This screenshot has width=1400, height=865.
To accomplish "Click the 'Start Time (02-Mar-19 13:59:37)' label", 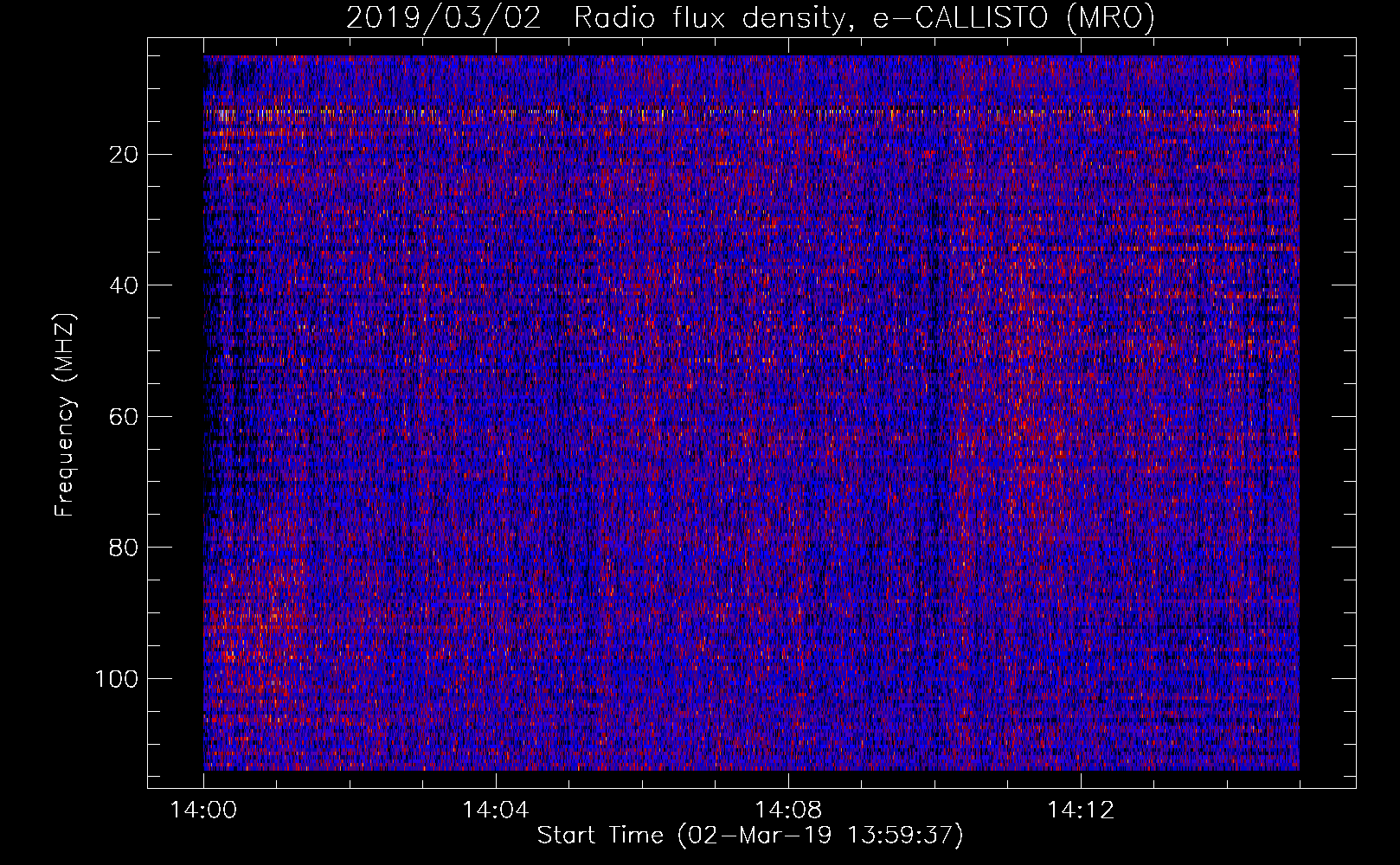I will click(x=750, y=836).
